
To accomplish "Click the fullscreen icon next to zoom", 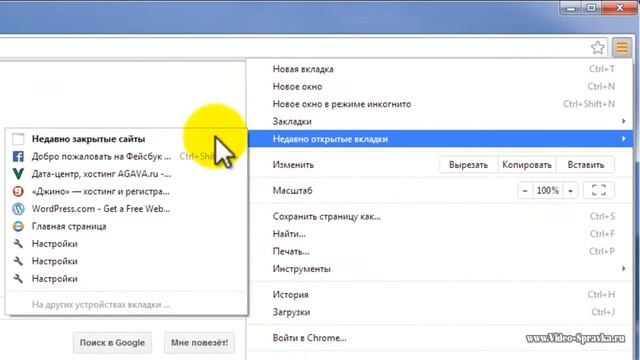I will [x=599, y=190].
